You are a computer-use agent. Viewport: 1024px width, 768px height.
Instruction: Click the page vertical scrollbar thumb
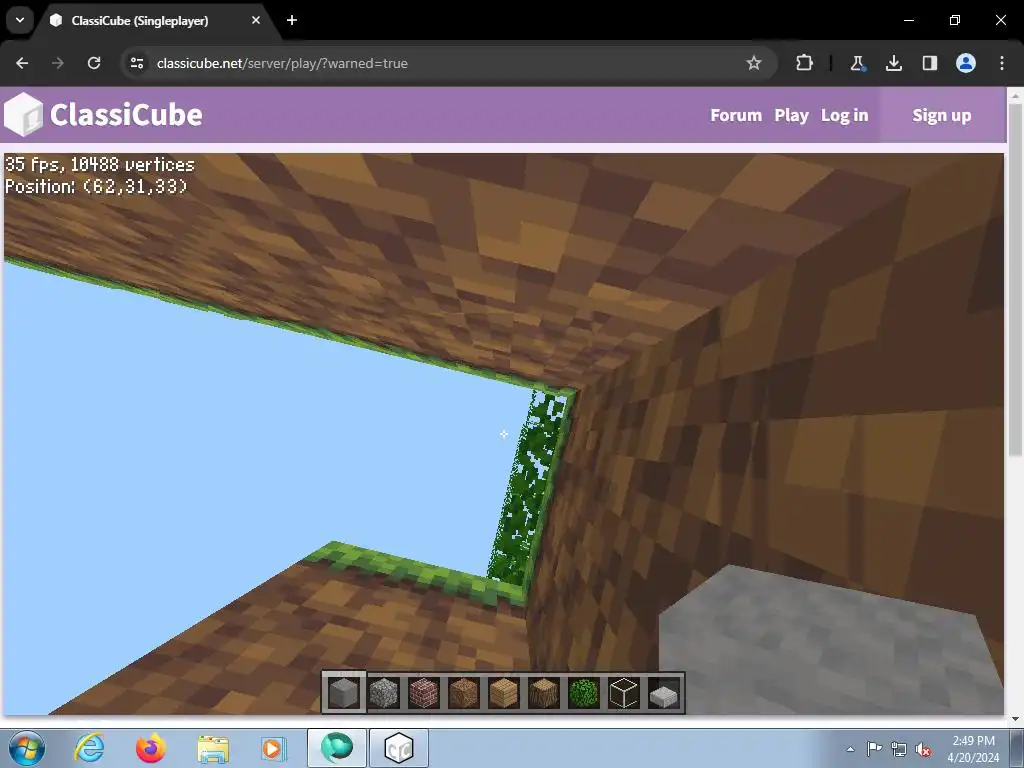[x=1015, y=280]
